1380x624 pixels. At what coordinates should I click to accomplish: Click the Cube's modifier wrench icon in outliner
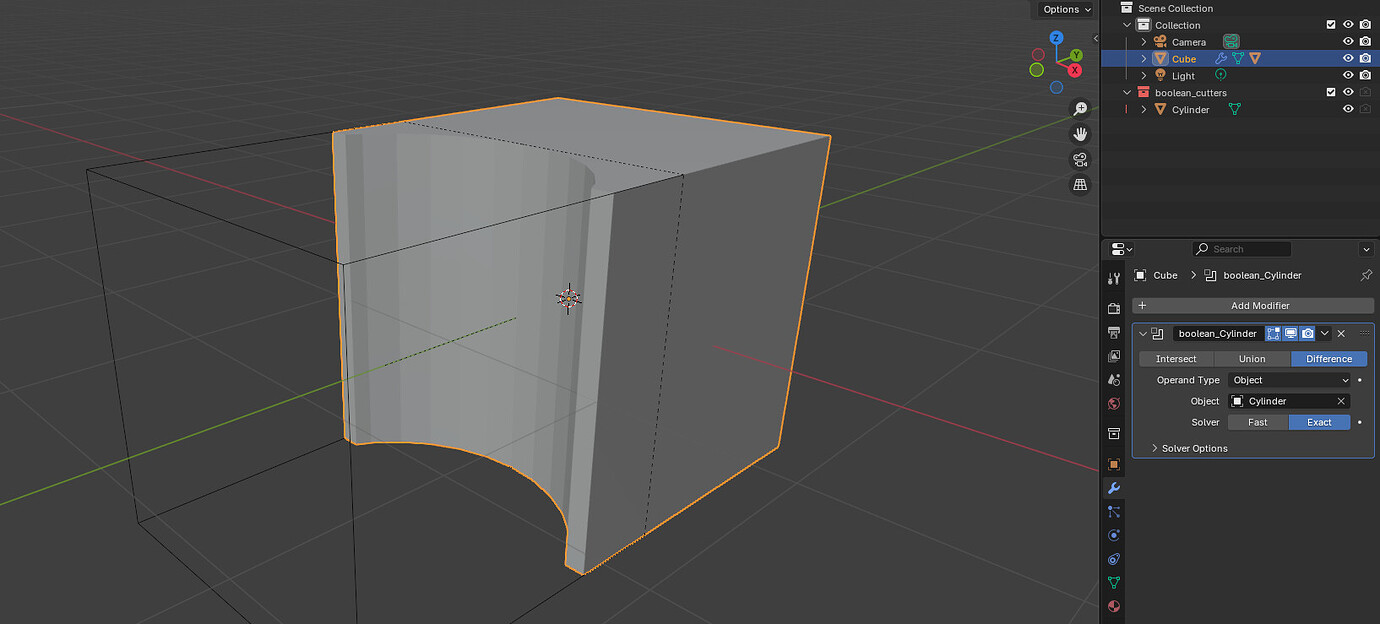coord(1220,59)
